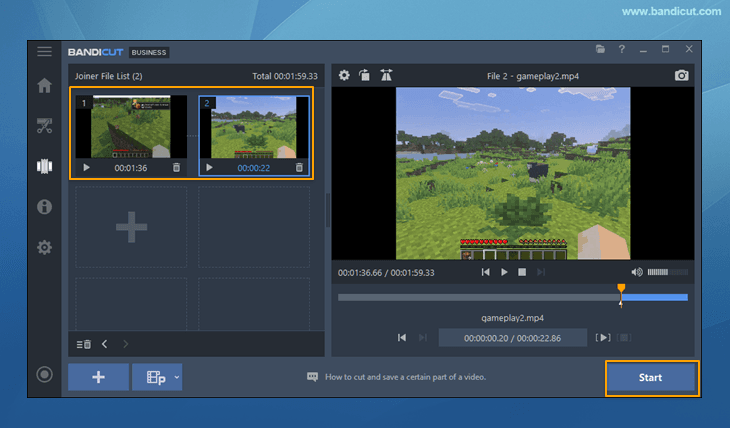
Task: Click the BANDICUT logo
Action: [95, 52]
